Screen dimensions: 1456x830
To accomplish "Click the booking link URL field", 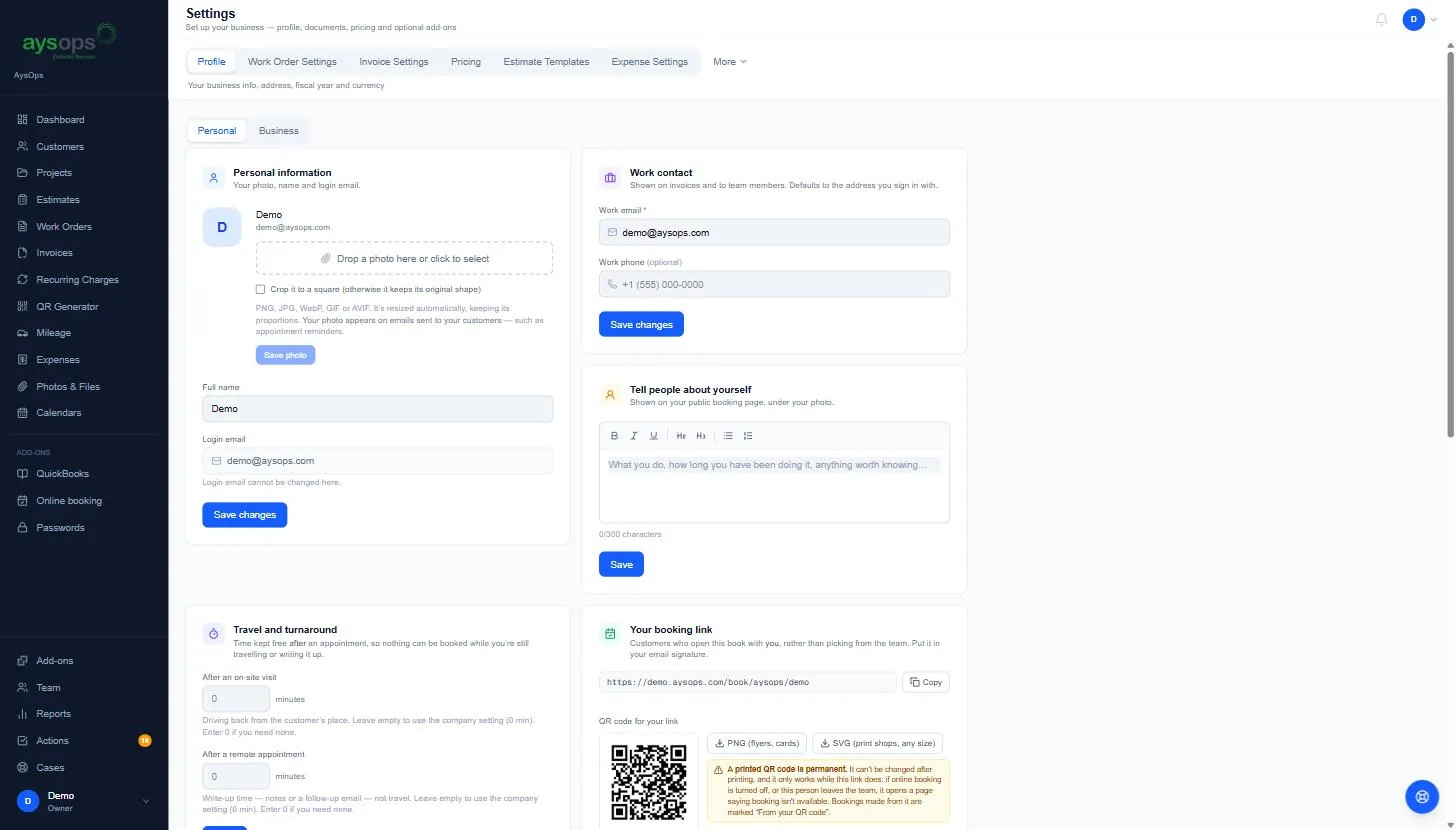I will pyautogui.click(x=747, y=682).
